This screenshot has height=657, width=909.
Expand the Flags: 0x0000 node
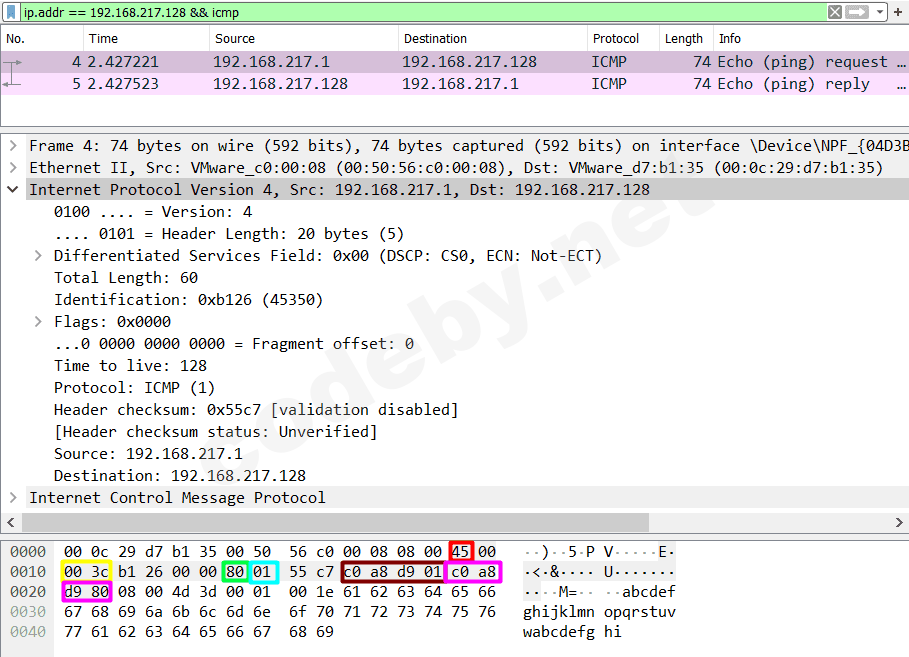[38, 322]
